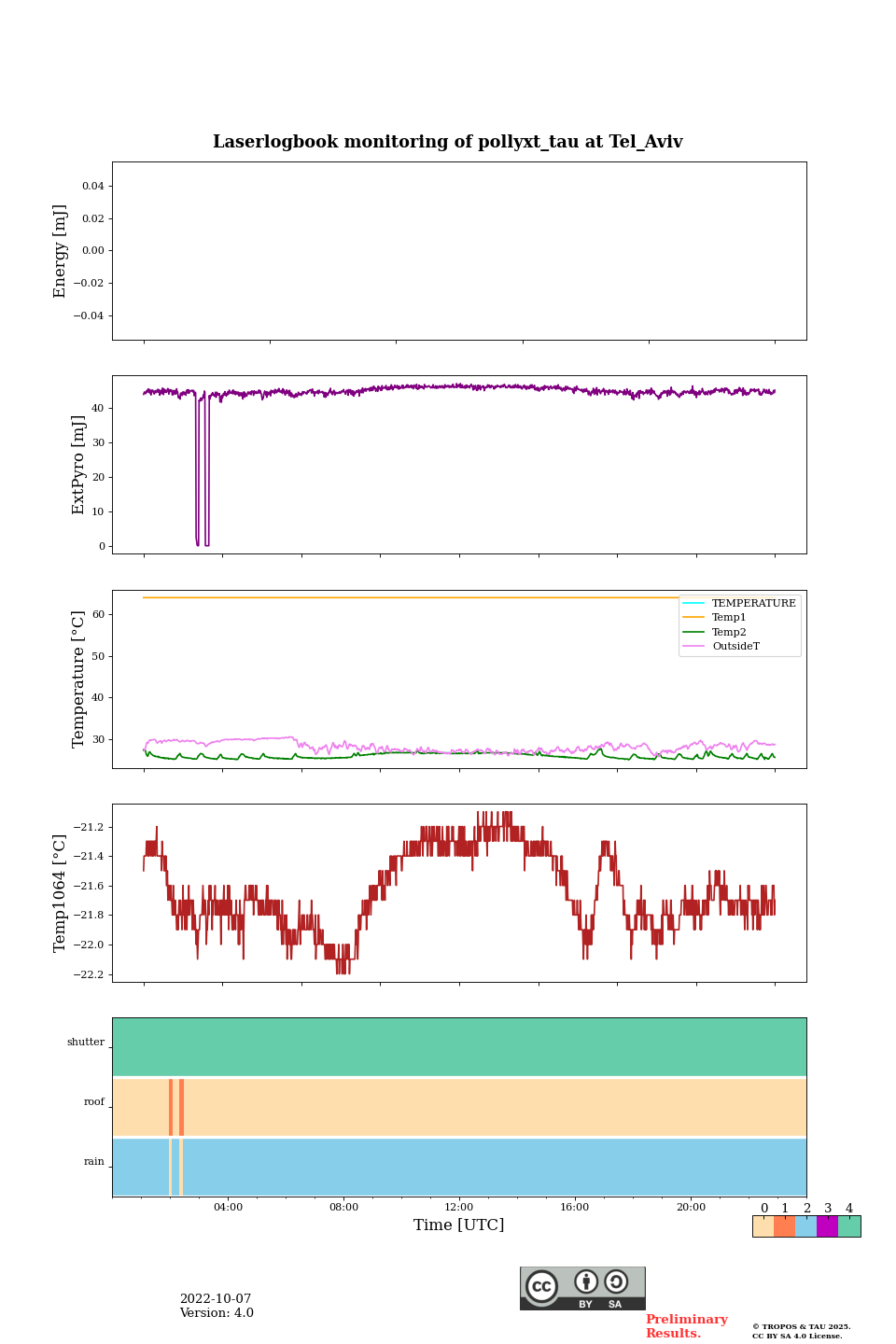Click the Temperature 60 tick label

coord(99,615)
